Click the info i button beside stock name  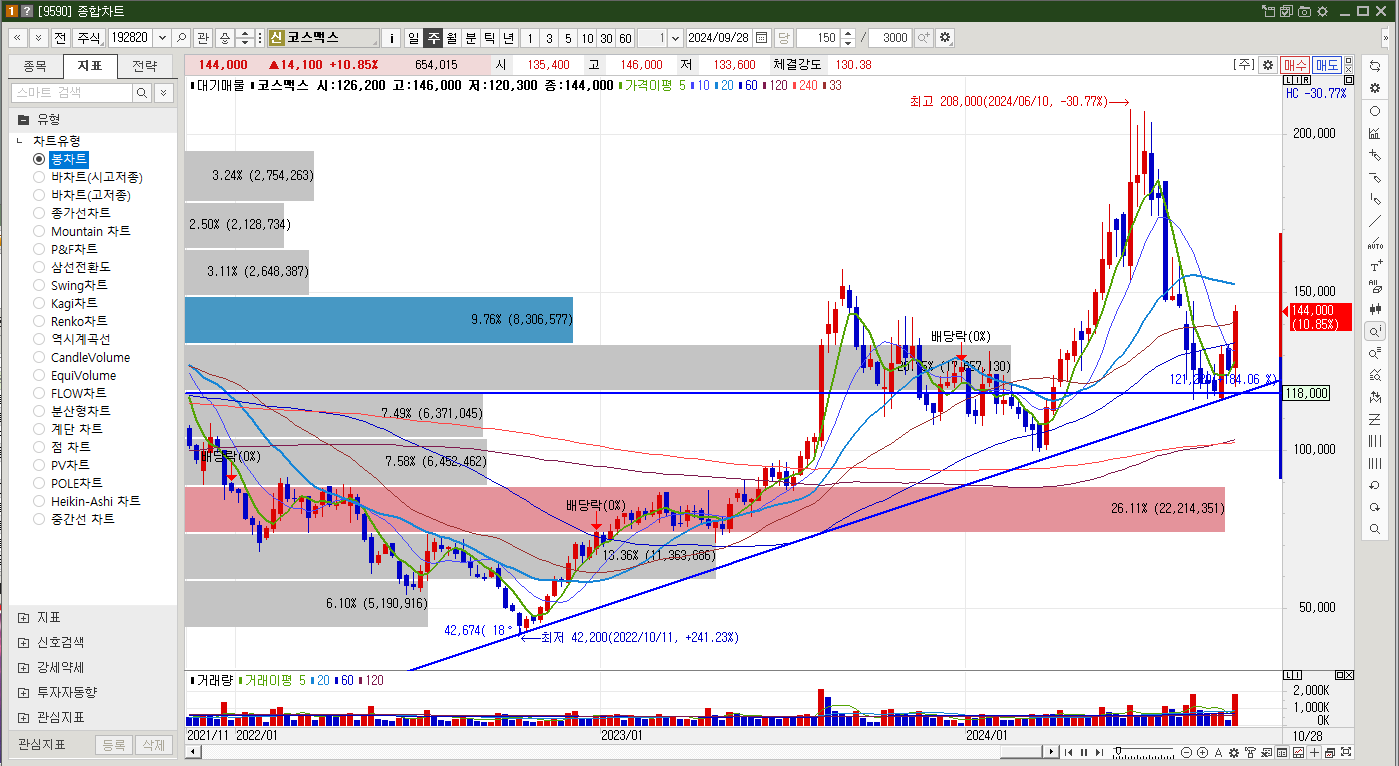tap(391, 37)
